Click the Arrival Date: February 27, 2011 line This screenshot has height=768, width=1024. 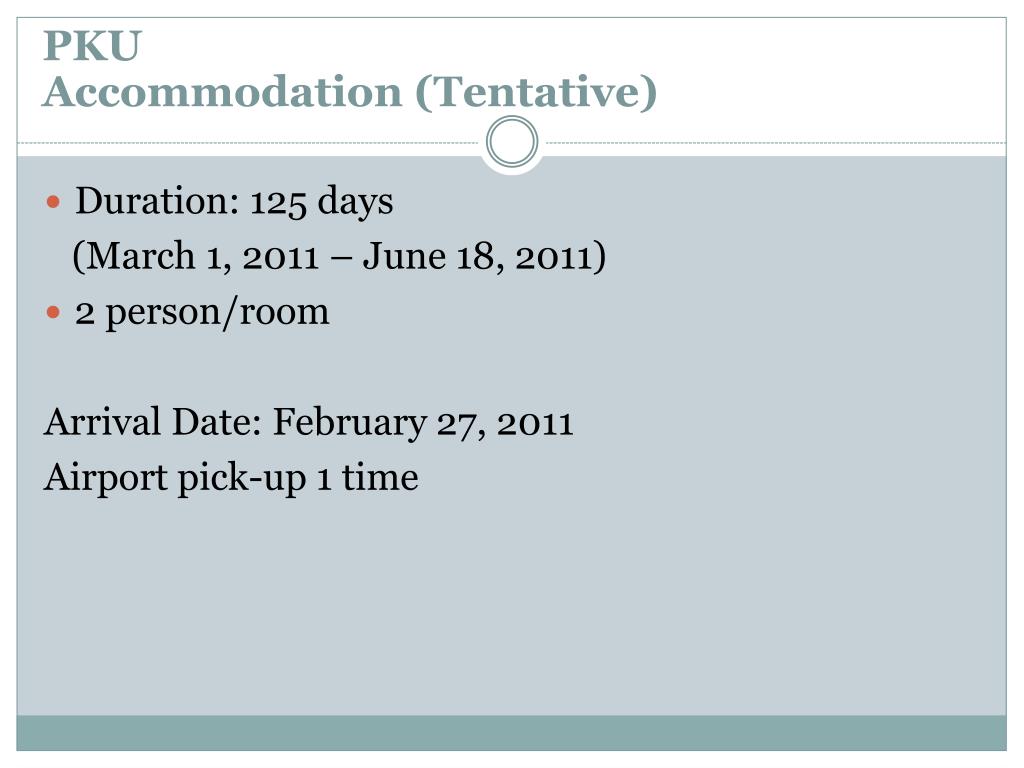pos(308,422)
